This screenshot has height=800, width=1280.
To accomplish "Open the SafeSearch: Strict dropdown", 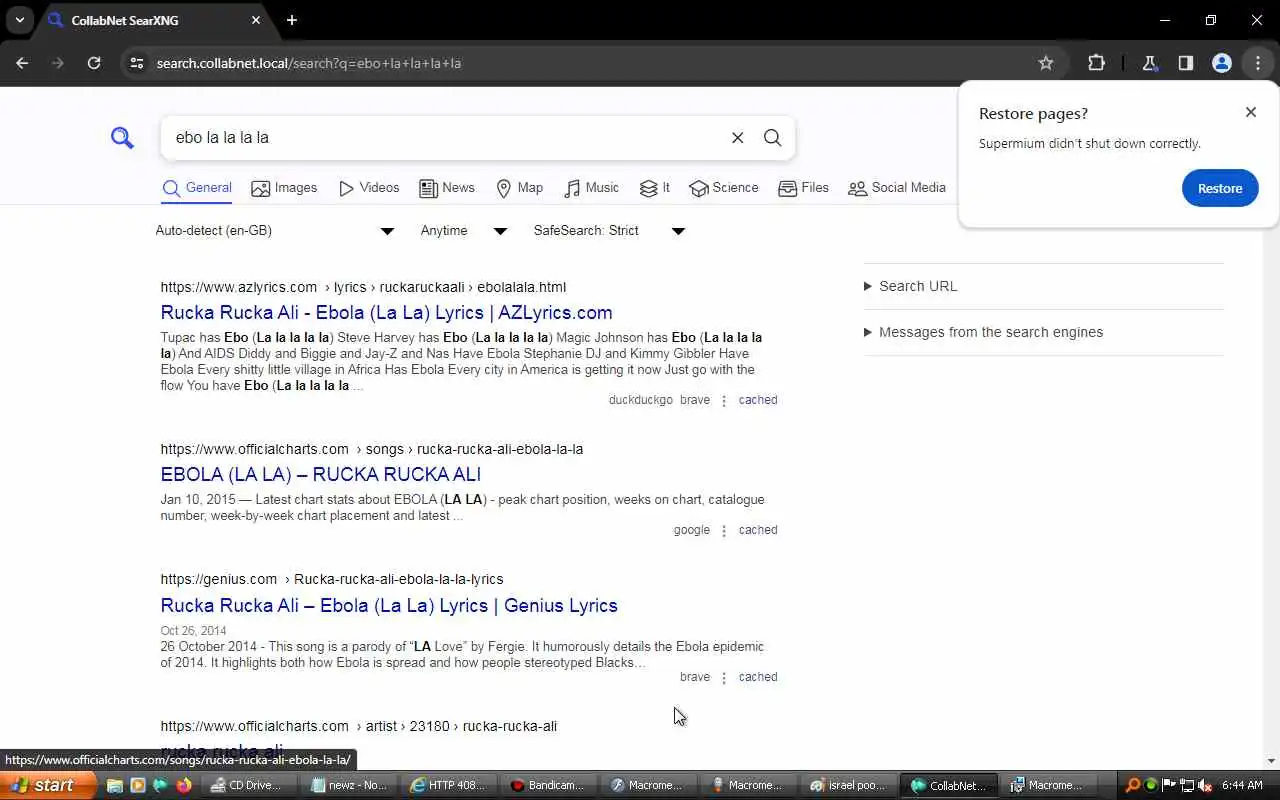I will coord(609,231).
